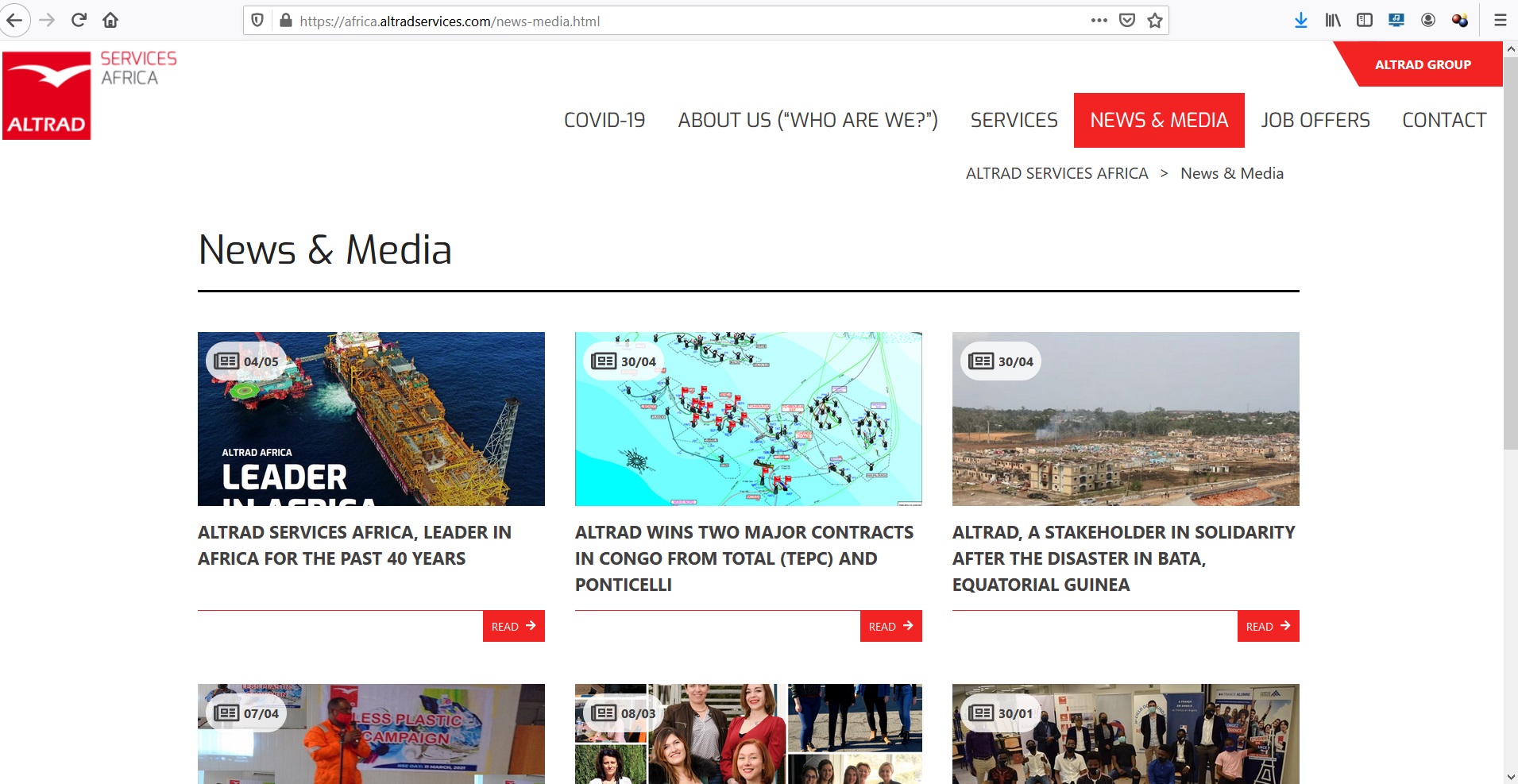Click Altrad Services Africa breadcrumb link
The width and height of the screenshot is (1518, 784).
(1056, 173)
